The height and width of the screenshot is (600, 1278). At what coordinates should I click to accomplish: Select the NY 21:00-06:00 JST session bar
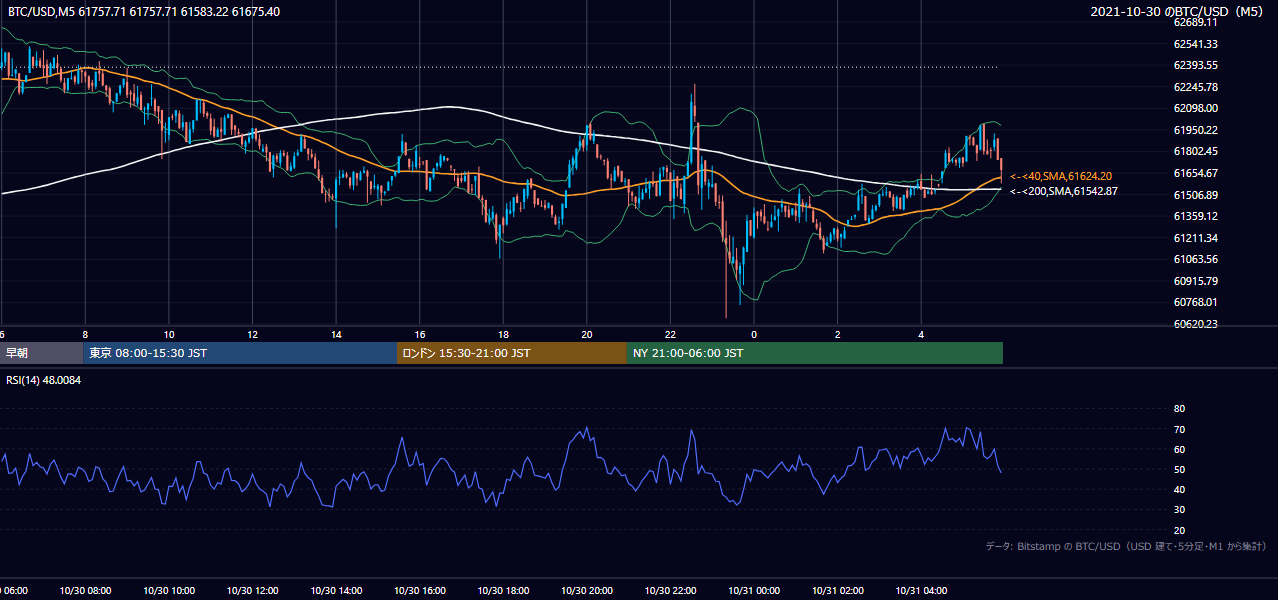(815, 353)
